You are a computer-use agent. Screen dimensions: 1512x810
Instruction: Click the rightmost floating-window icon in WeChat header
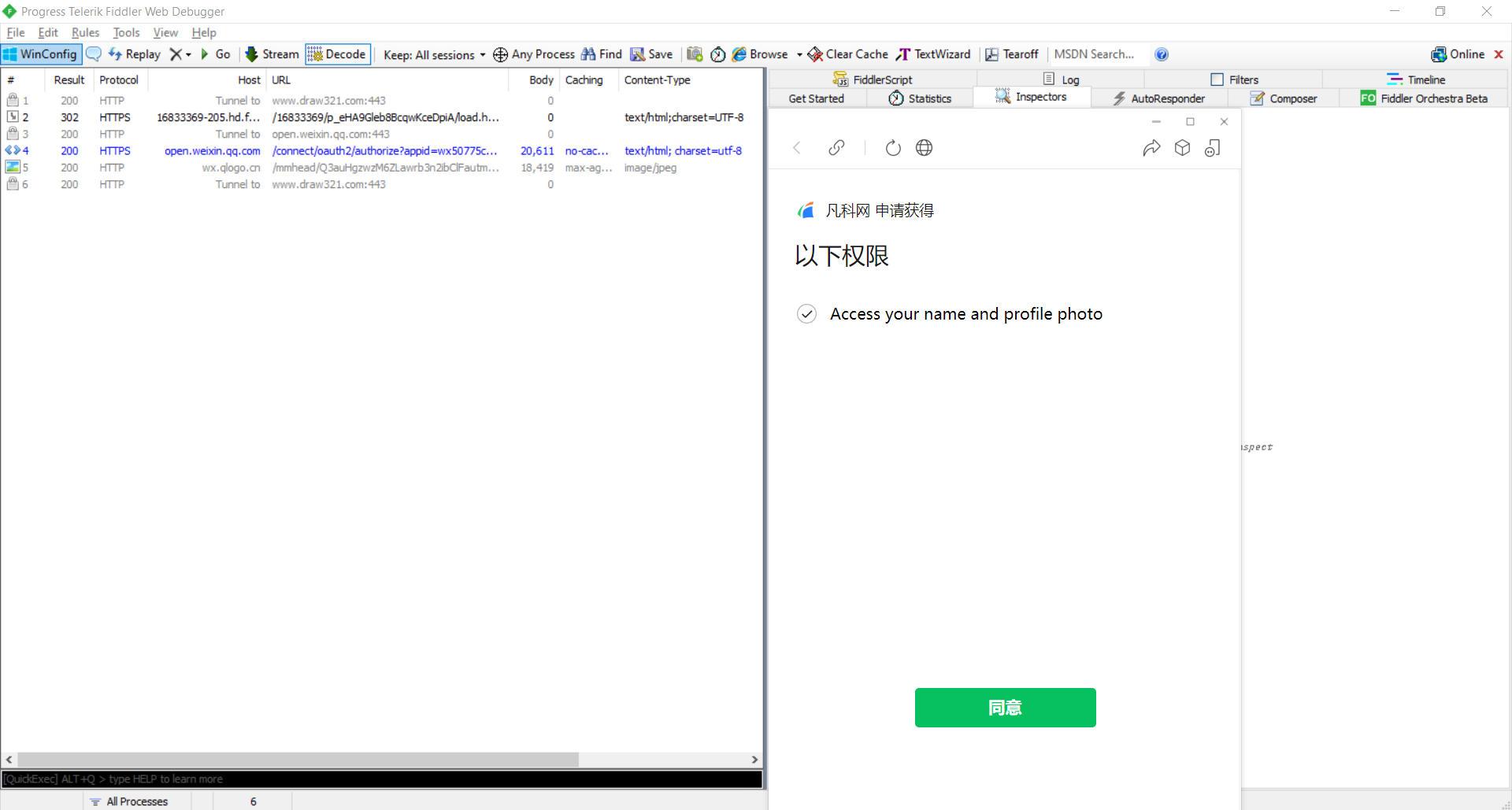[x=1213, y=148]
